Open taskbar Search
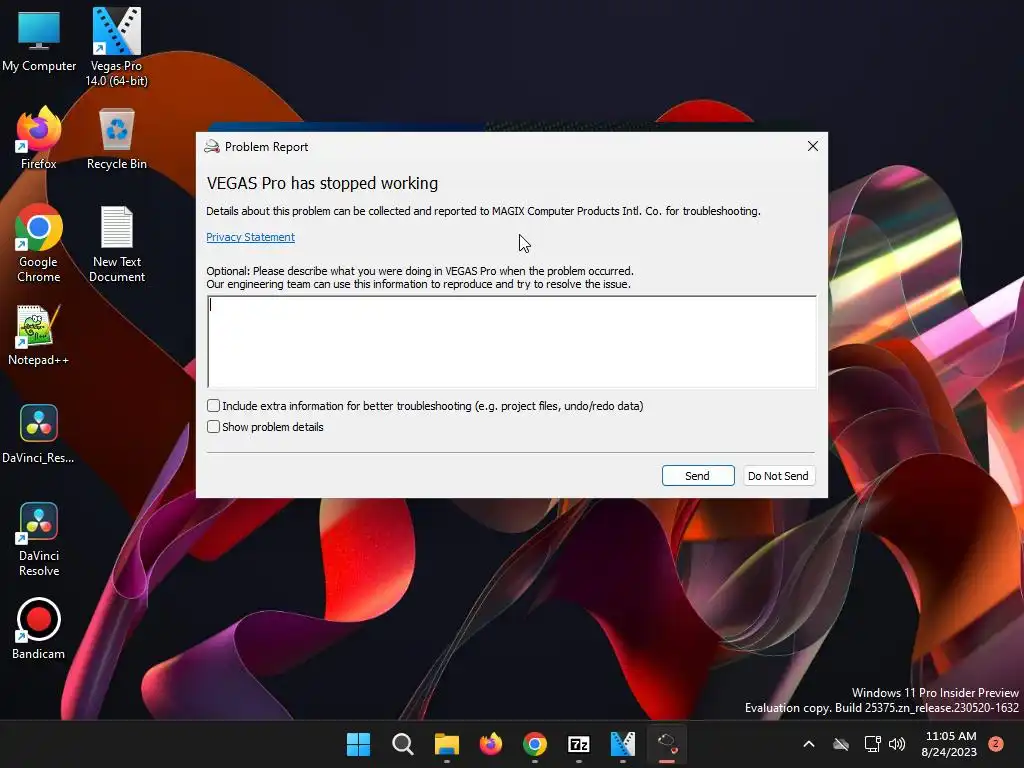The height and width of the screenshot is (768, 1024). pos(402,744)
